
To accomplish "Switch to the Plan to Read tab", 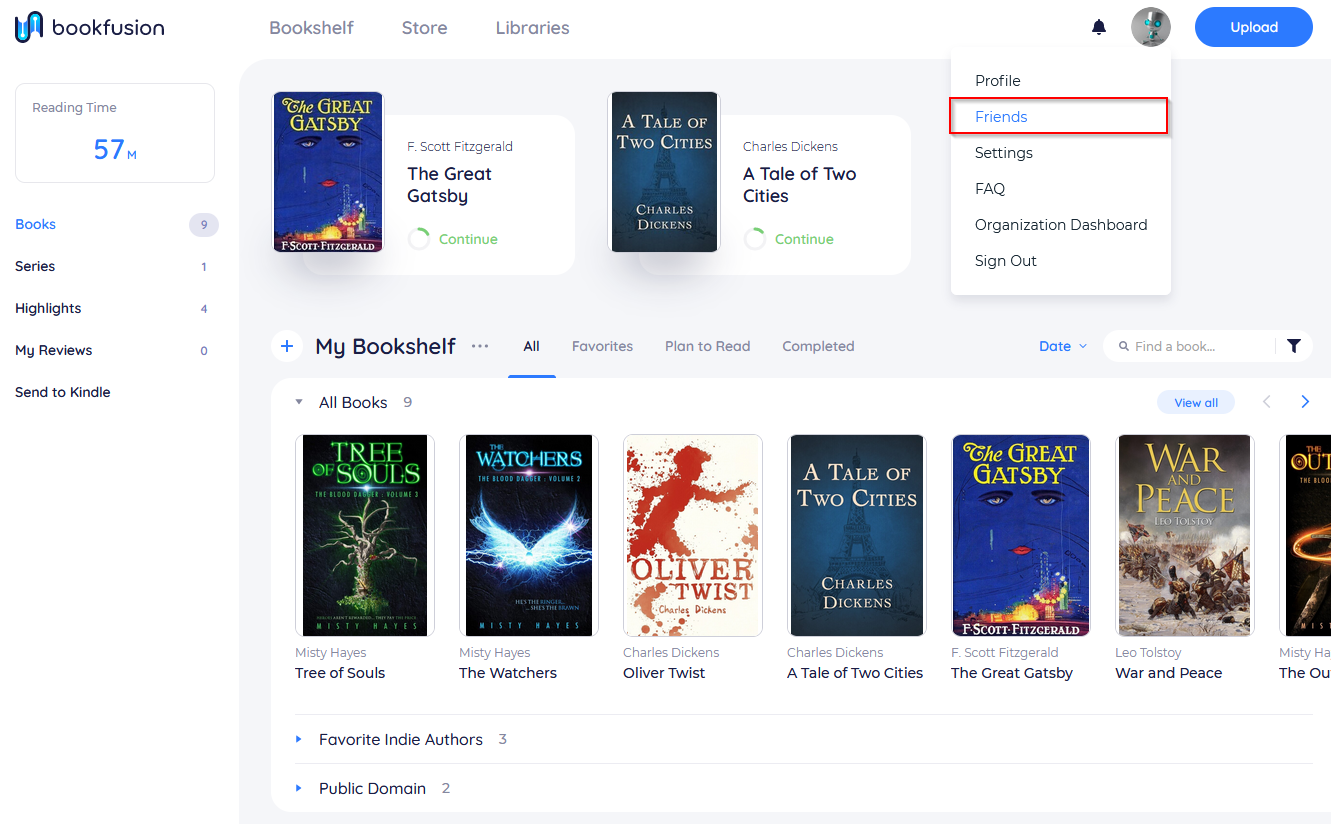I will 707,346.
